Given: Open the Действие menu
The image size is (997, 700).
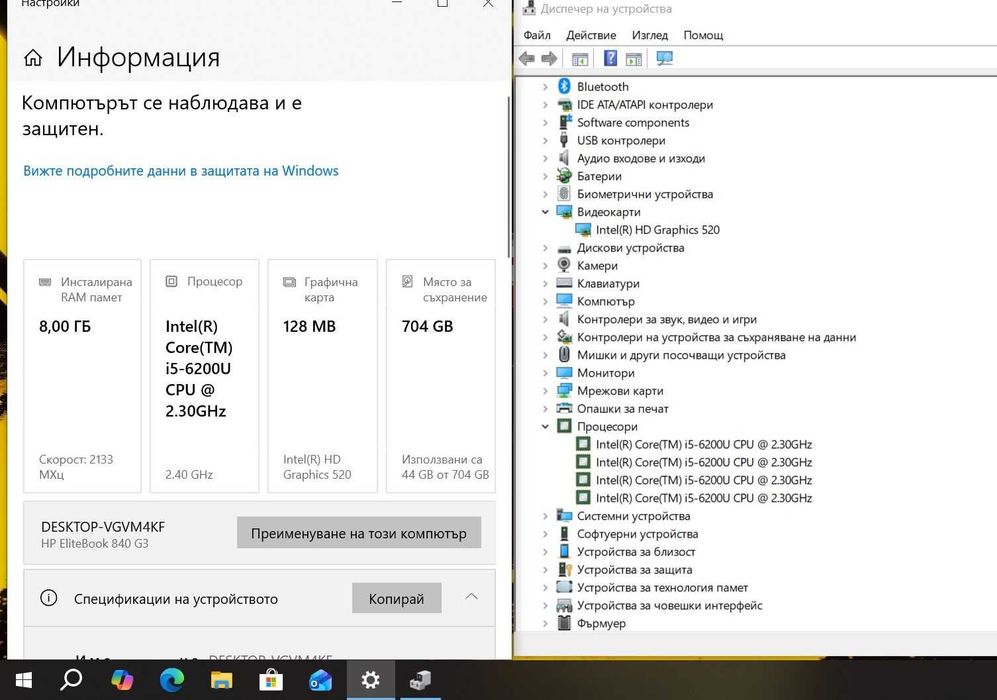Looking at the screenshot, I should 591,35.
